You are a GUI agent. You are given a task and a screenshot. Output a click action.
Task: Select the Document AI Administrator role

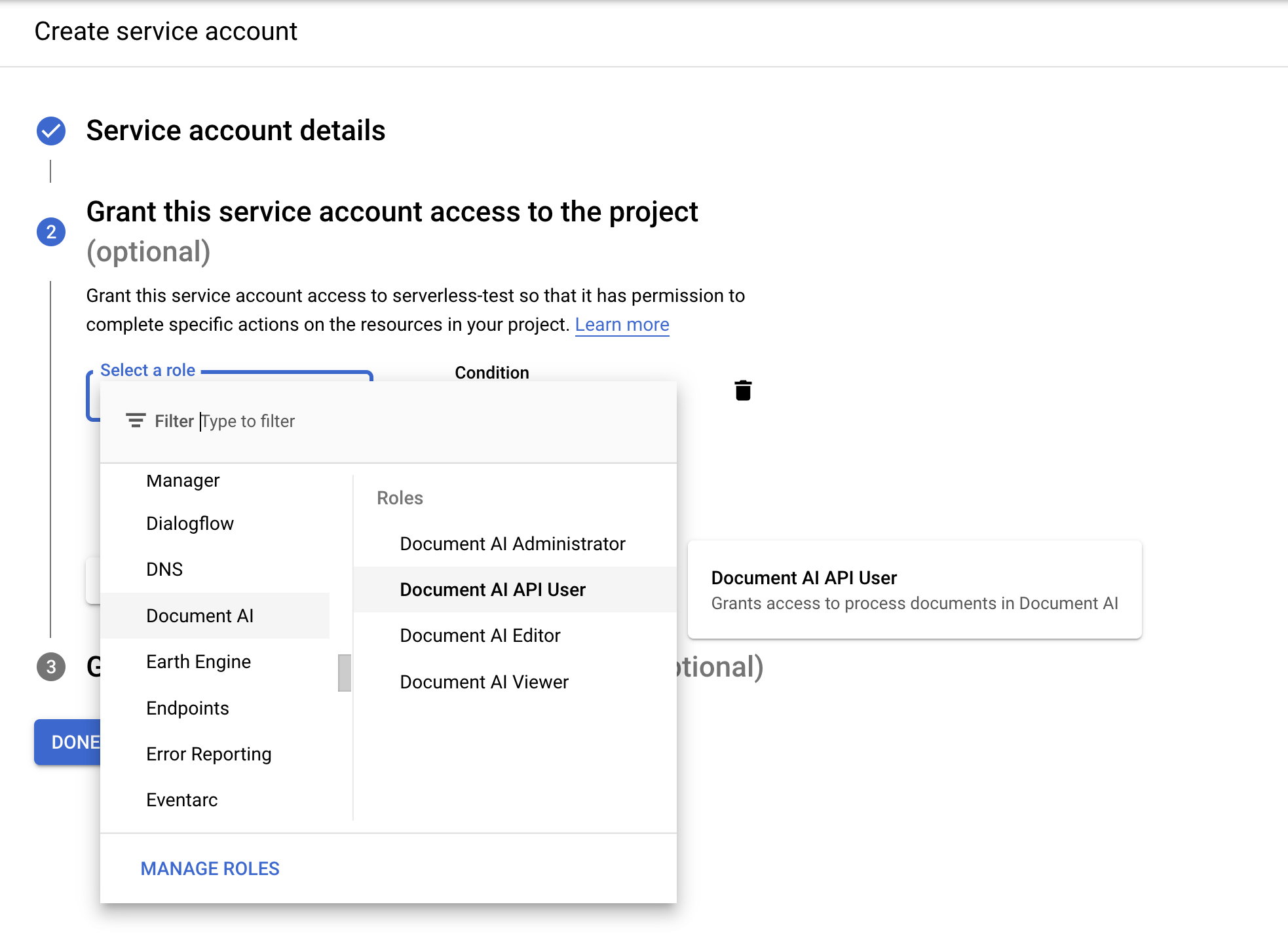[x=512, y=543]
